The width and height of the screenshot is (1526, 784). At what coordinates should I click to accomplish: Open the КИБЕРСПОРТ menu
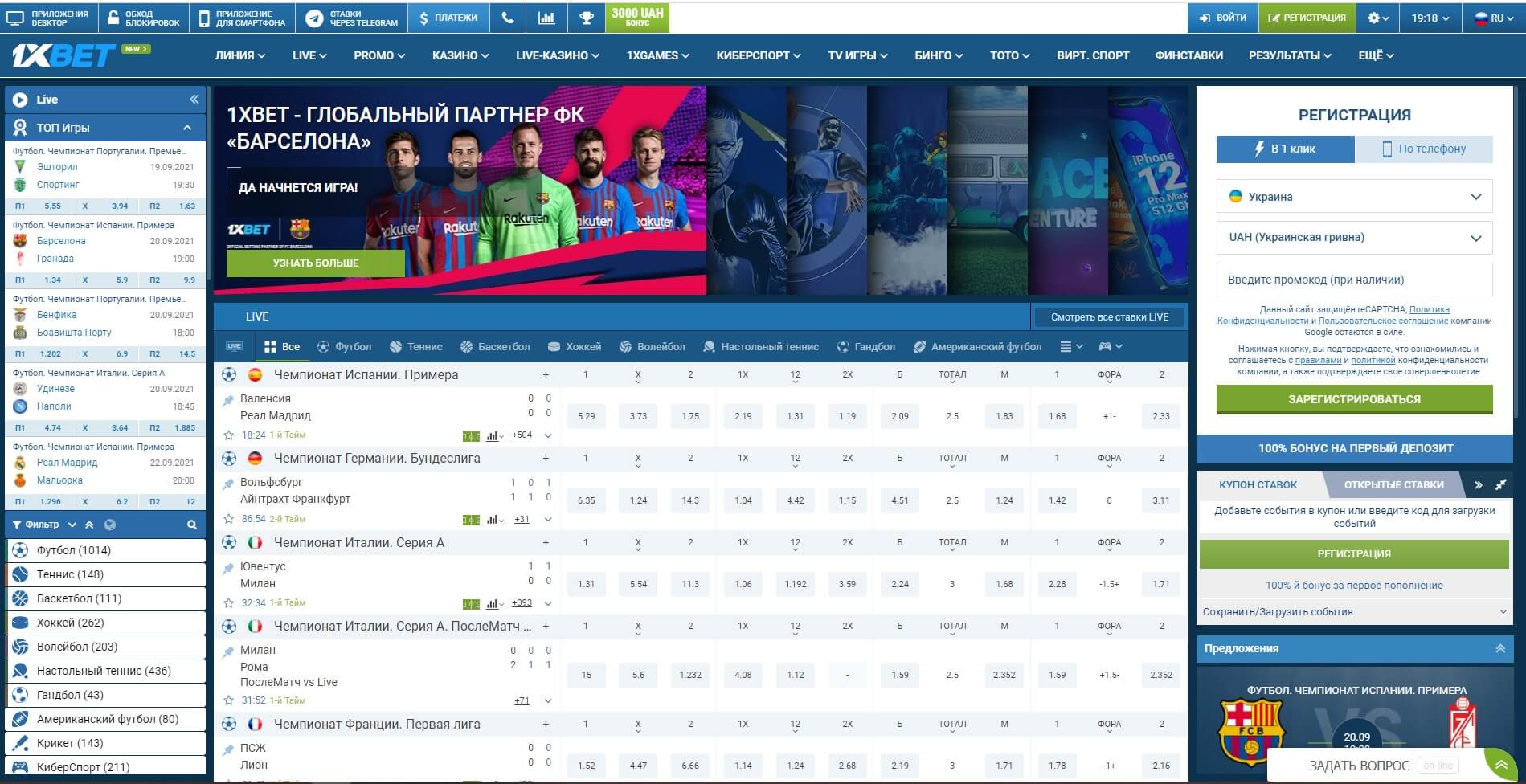[x=759, y=55]
